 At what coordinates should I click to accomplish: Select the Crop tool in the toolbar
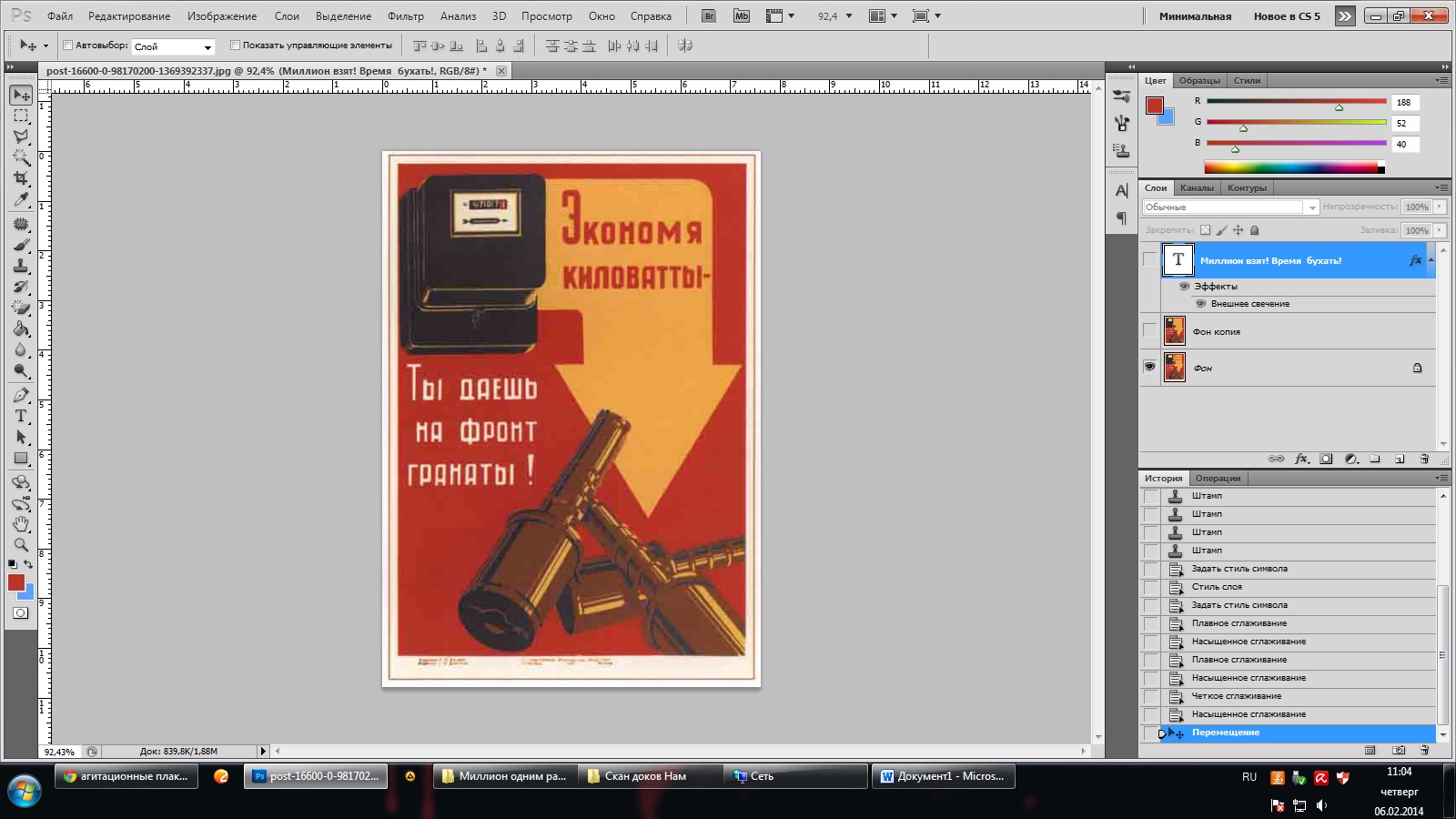[21, 178]
